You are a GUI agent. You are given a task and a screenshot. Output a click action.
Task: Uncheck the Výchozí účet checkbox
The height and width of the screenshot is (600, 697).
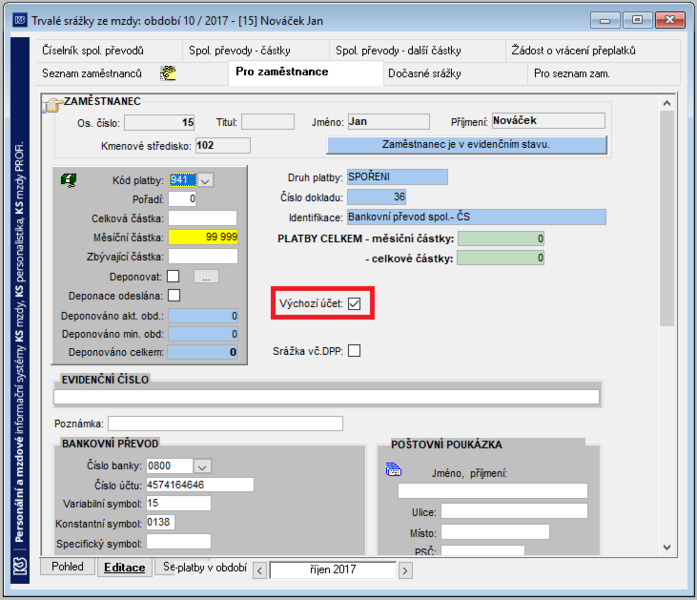[354, 304]
